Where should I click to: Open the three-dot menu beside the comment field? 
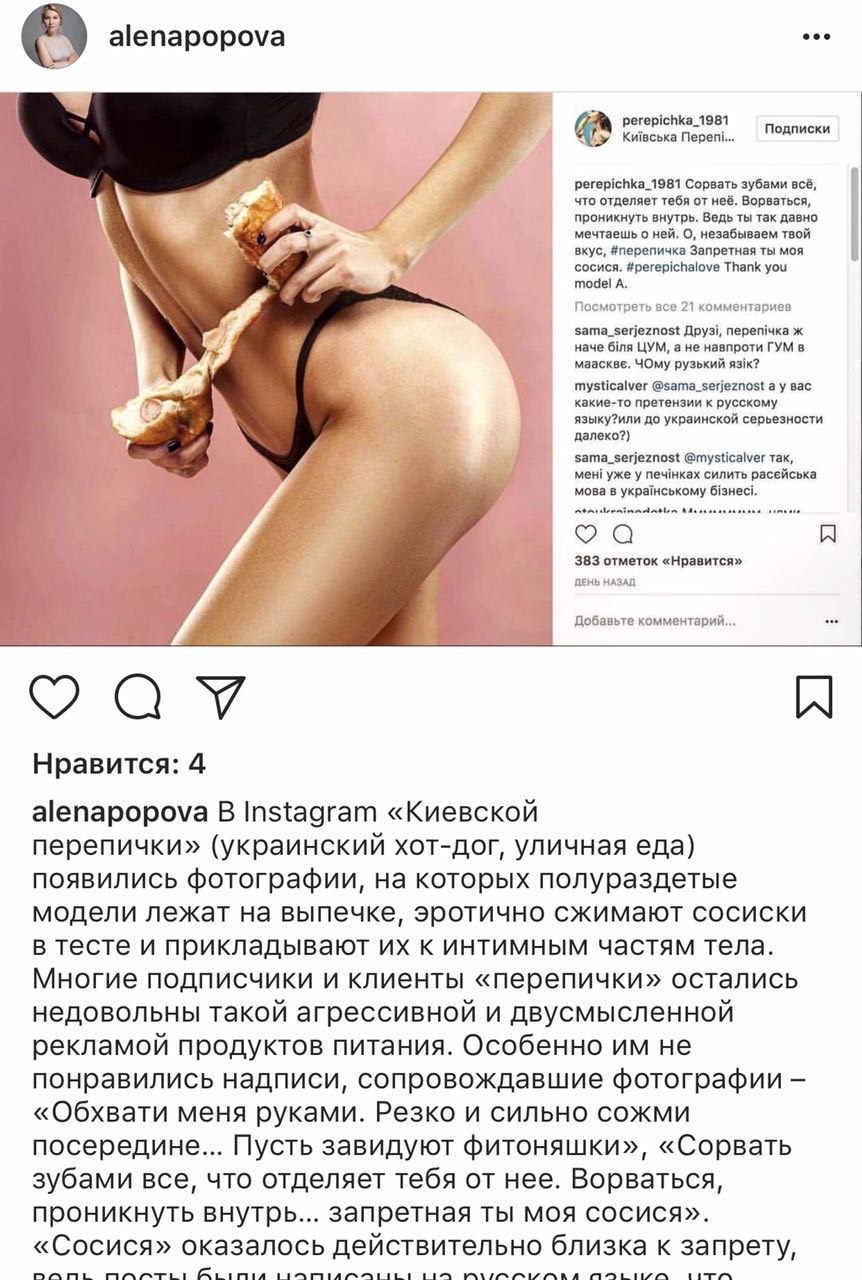[x=831, y=621]
